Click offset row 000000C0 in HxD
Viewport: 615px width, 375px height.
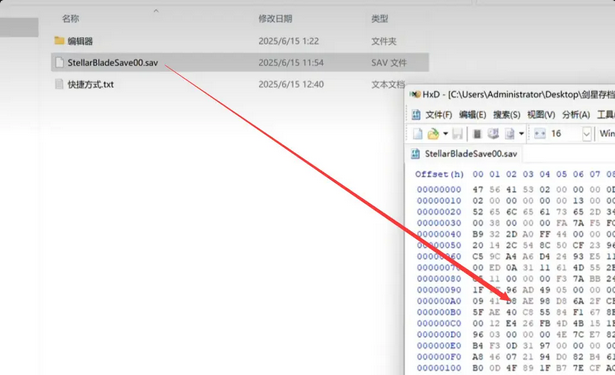pyautogui.click(x=439, y=323)
